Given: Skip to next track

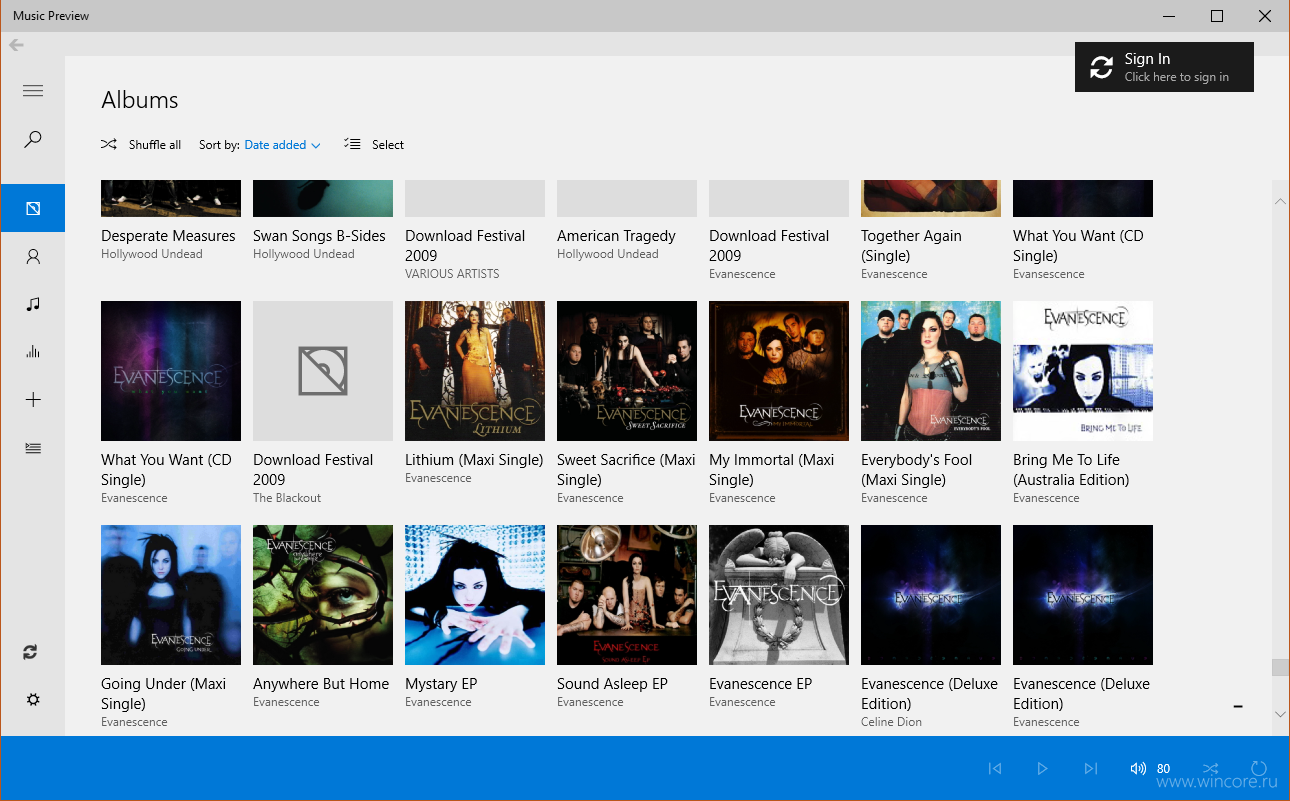Looking at the screenshot, I should point(1091,768).
